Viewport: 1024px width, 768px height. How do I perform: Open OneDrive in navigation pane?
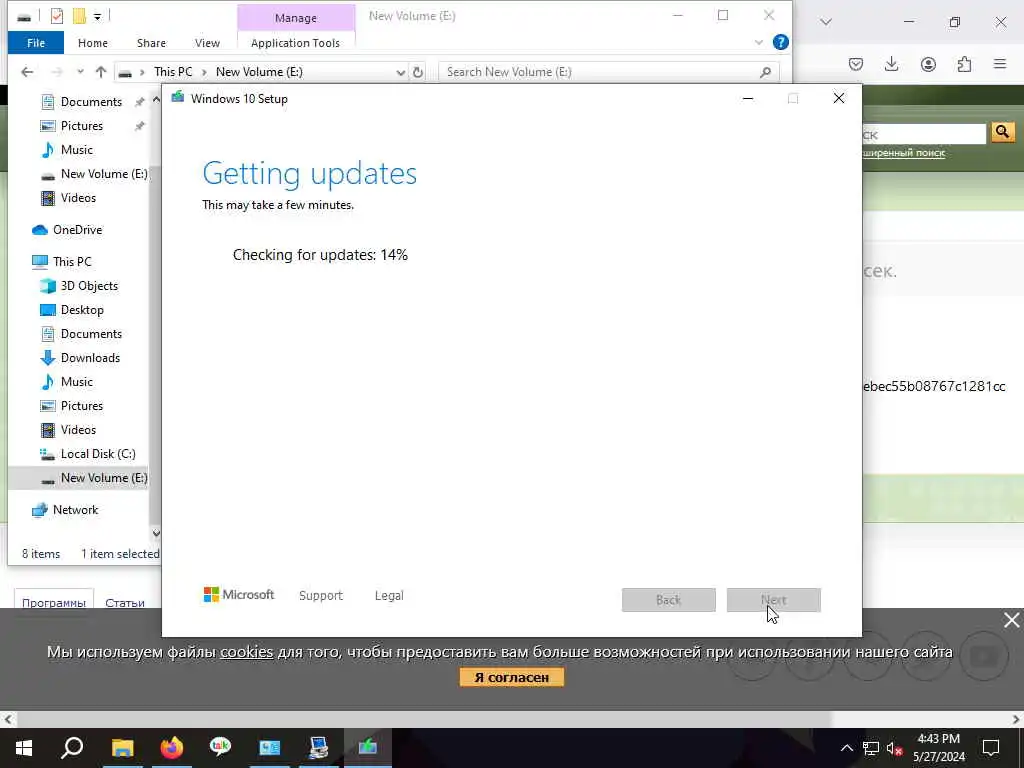pos(77,230)
